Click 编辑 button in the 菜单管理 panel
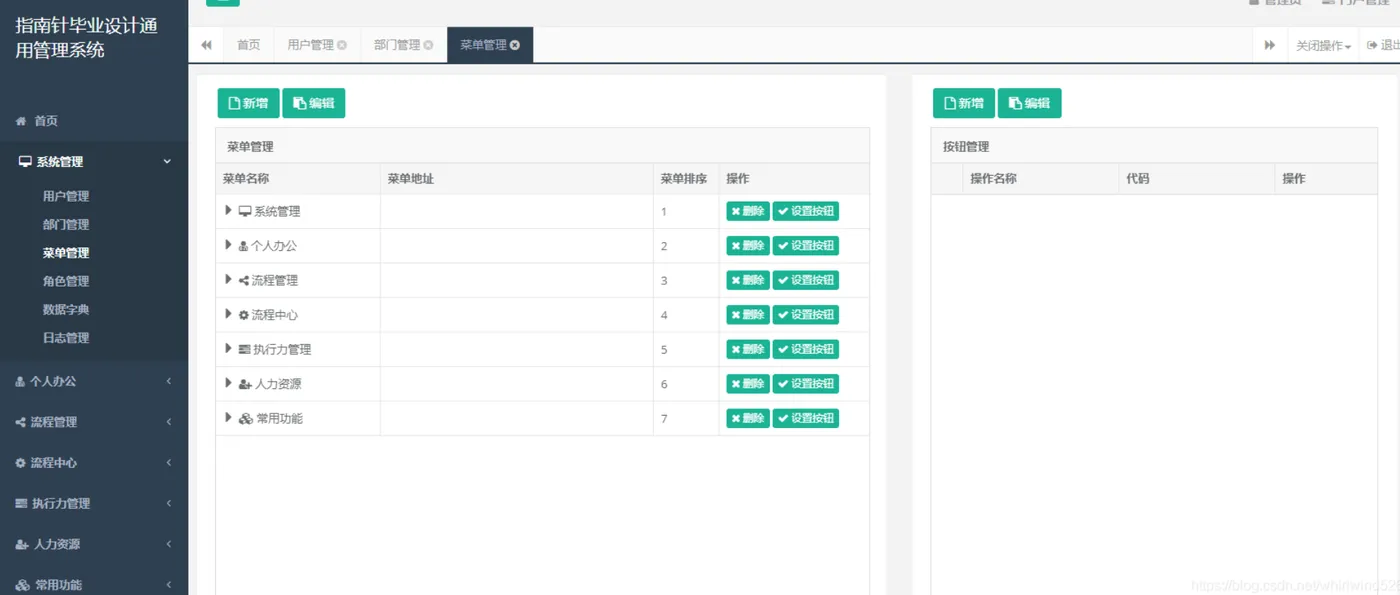 tap(313, 103)
